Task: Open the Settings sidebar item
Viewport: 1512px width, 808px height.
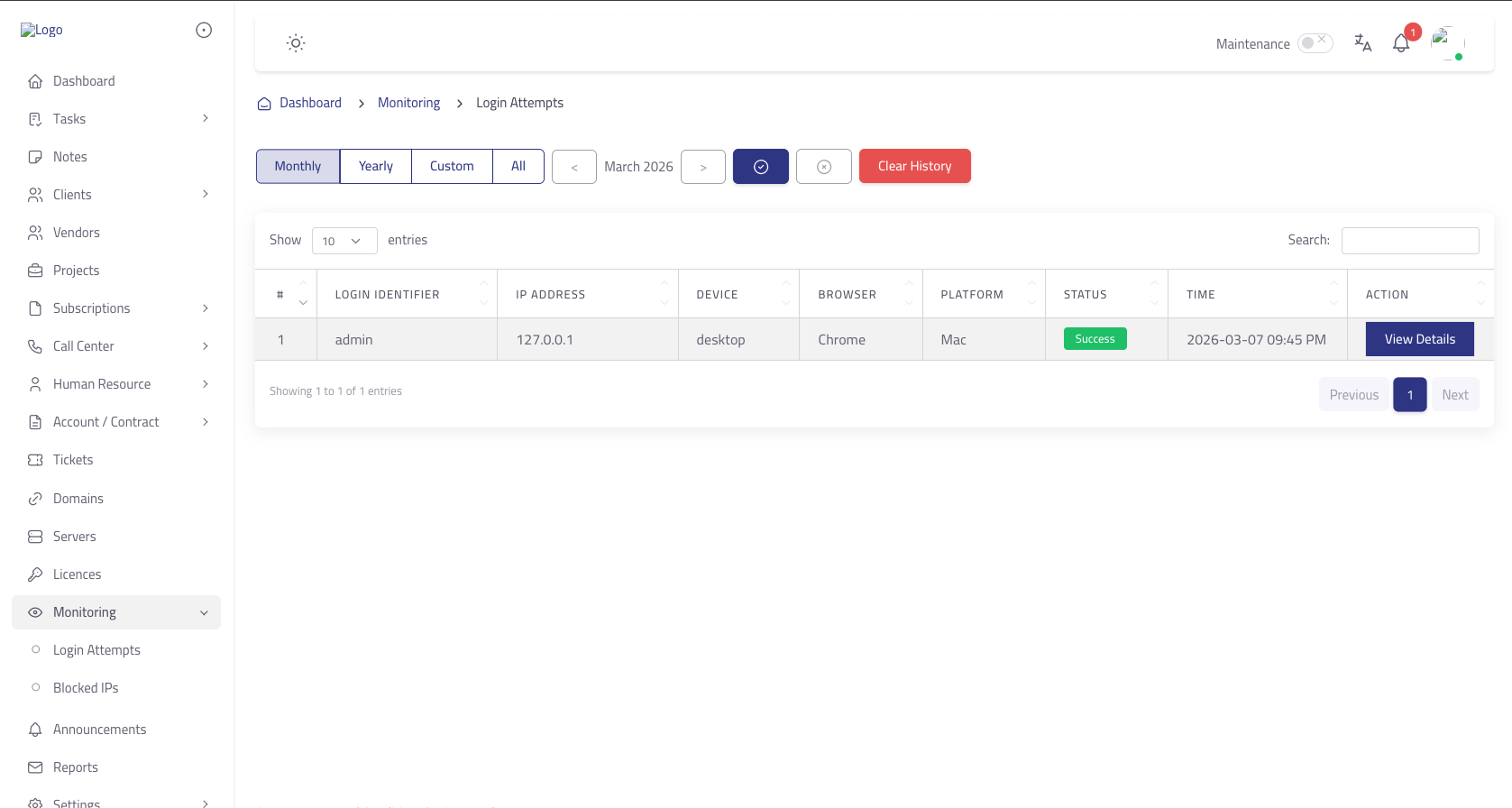Action: [x=116, y=802]
